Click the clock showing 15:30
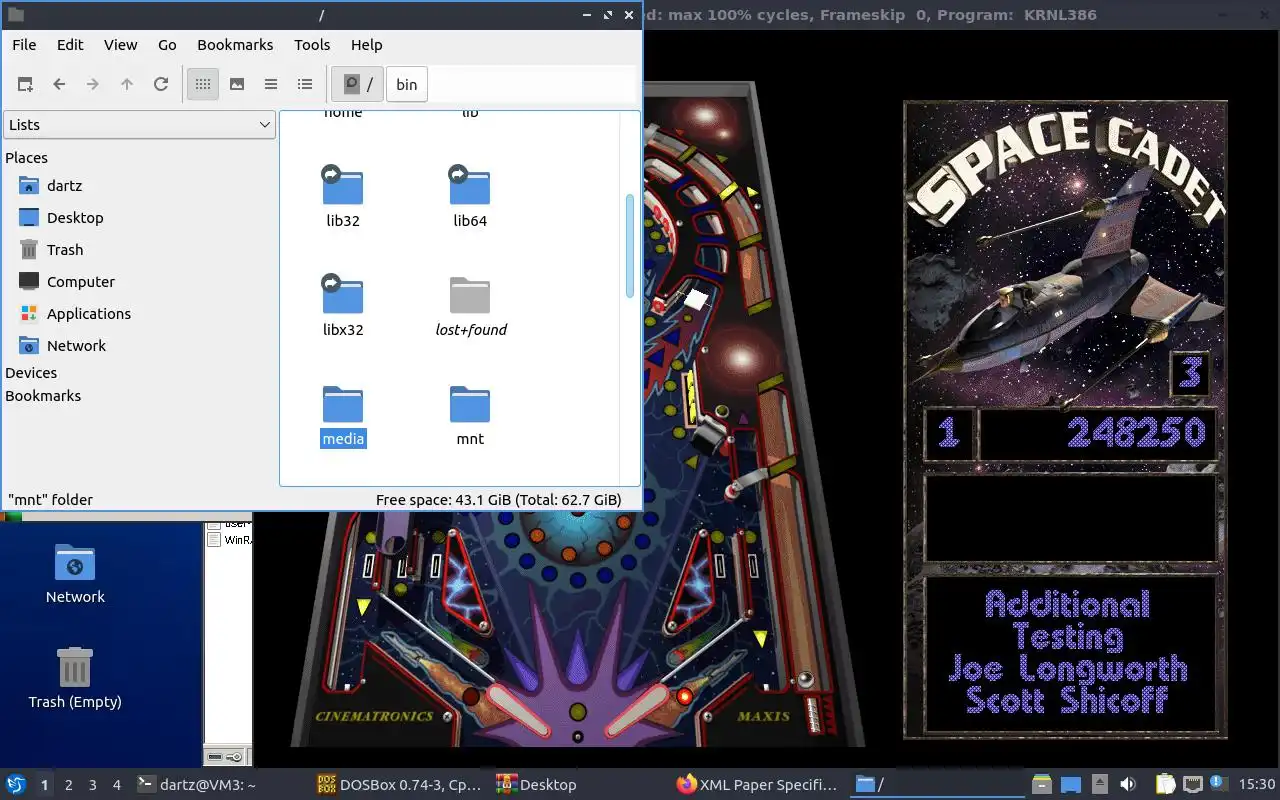The height and width of the screenshot is (800, 1280). (x=1257, y=785)
